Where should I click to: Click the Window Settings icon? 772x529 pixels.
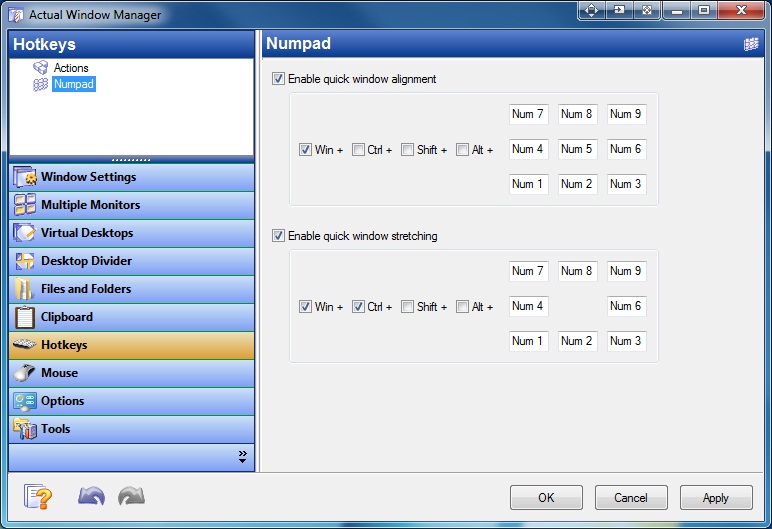pos(25,177)
